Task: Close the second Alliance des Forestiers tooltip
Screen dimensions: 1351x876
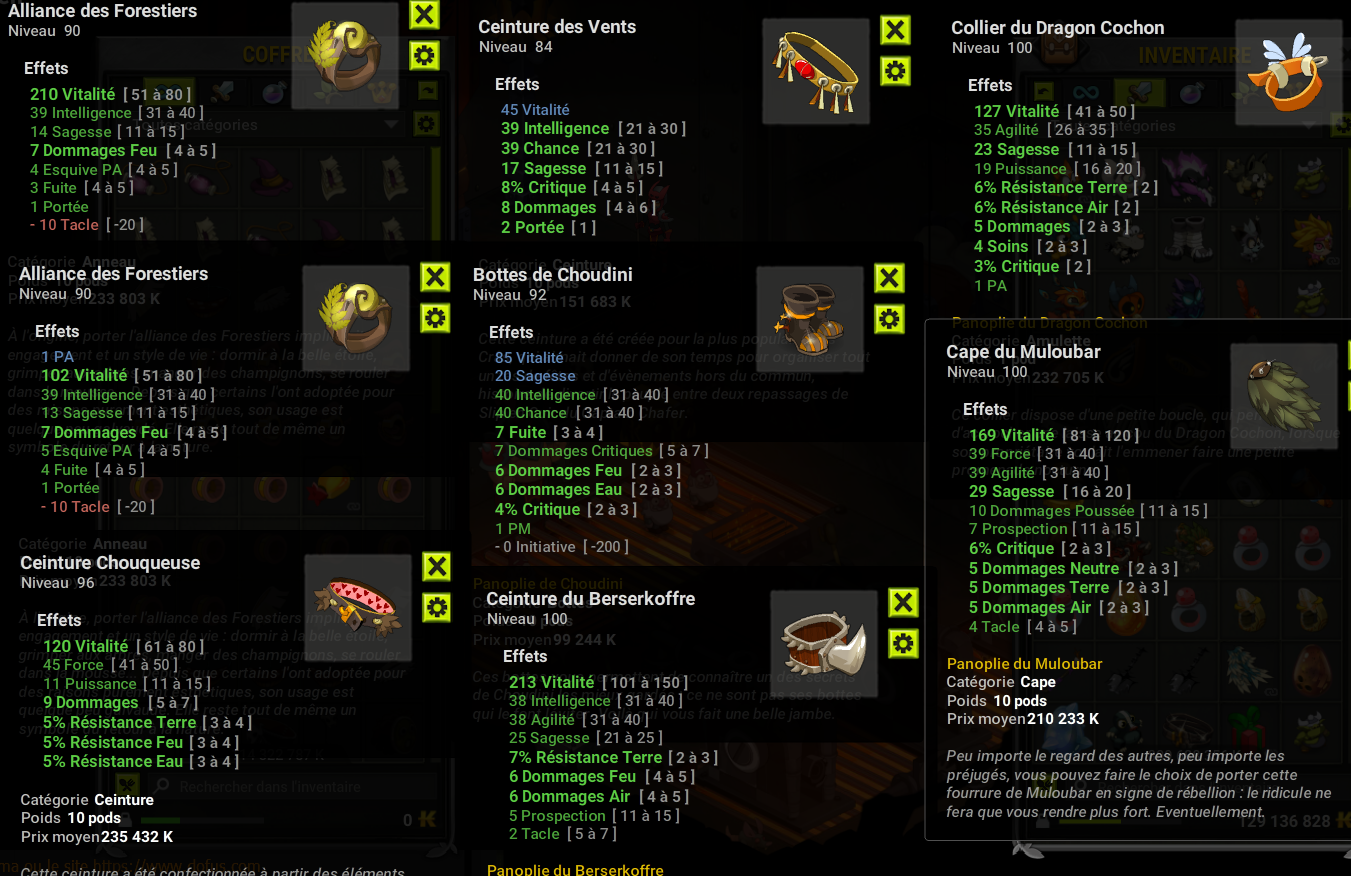Action: pyautogui.click(x=435, y=277)
